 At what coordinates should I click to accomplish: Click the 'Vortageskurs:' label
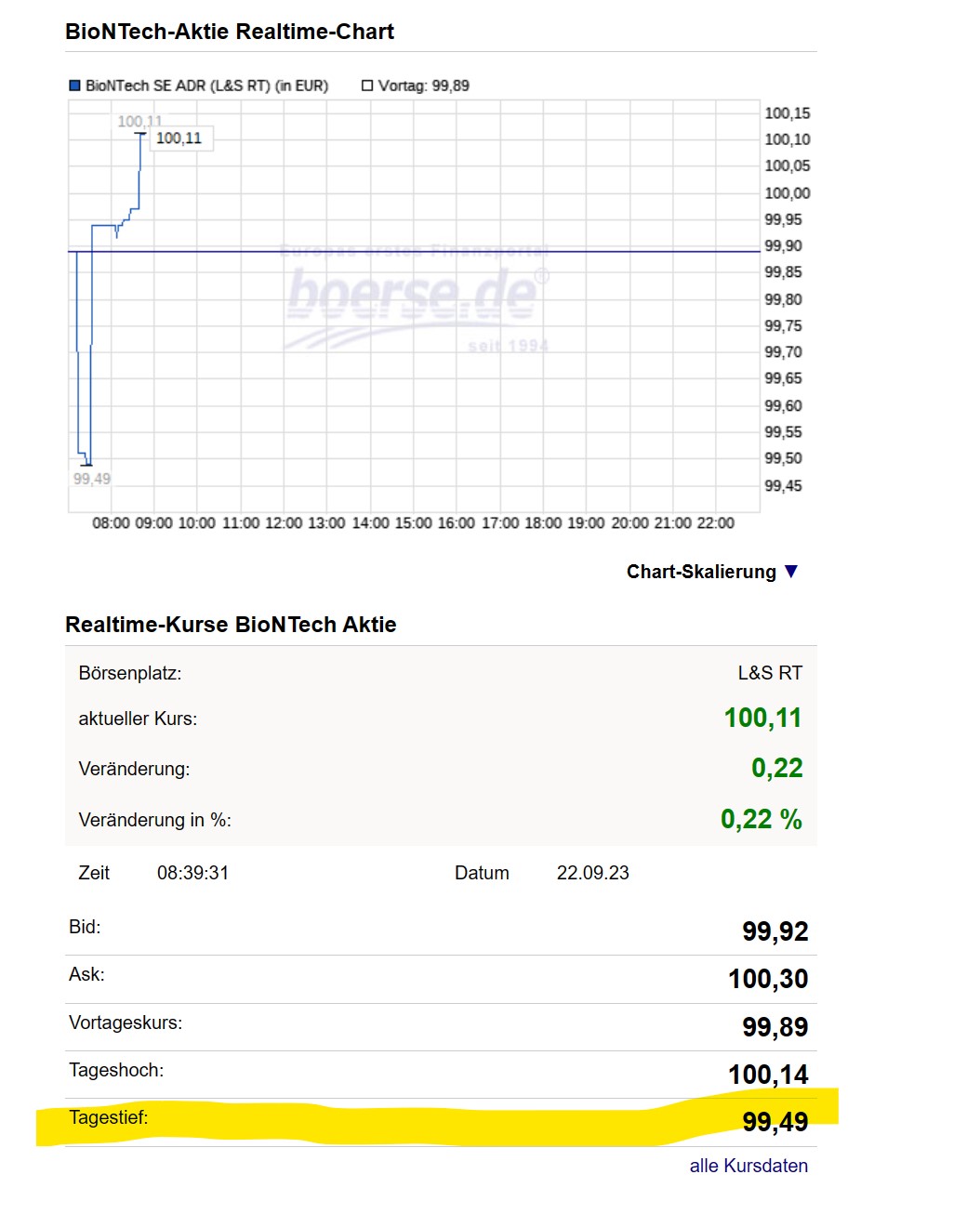(126, 1023)
